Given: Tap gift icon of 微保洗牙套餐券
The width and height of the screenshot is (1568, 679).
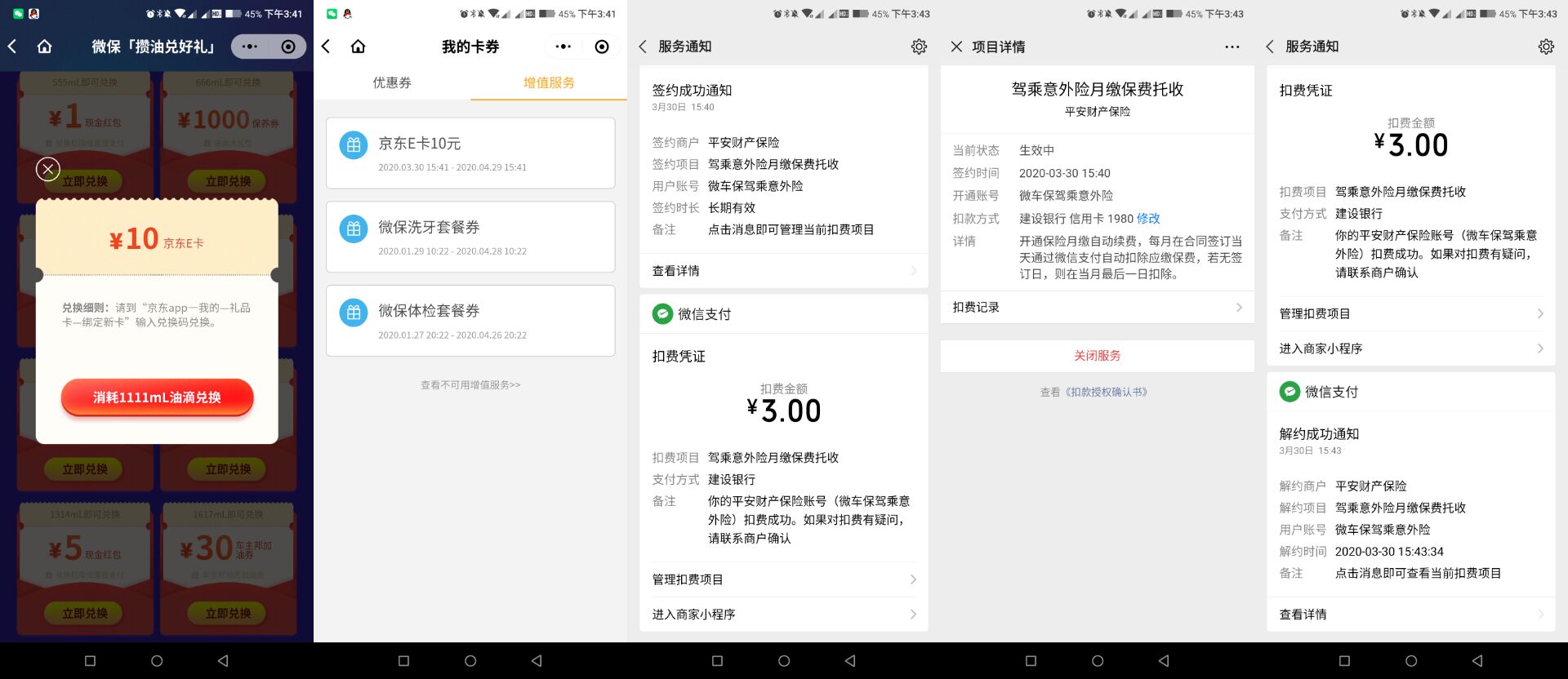Looking at the screenshot, I should [354, 229].
